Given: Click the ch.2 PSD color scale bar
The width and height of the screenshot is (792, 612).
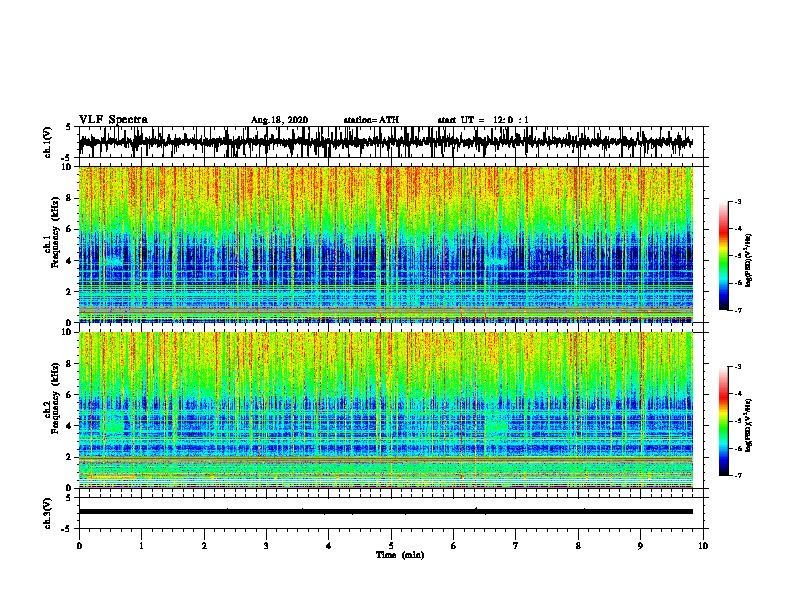Looking at the screenshot, I should [x=723, y=421].
